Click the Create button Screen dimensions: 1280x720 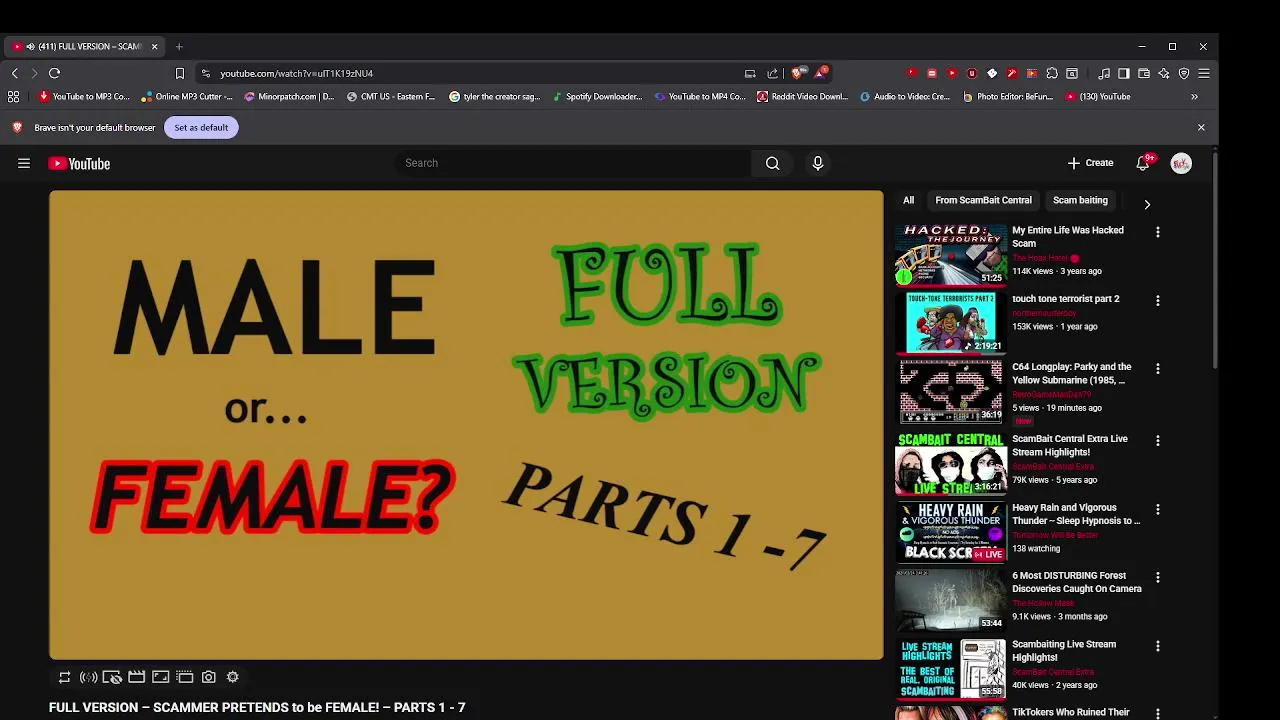1090,163
